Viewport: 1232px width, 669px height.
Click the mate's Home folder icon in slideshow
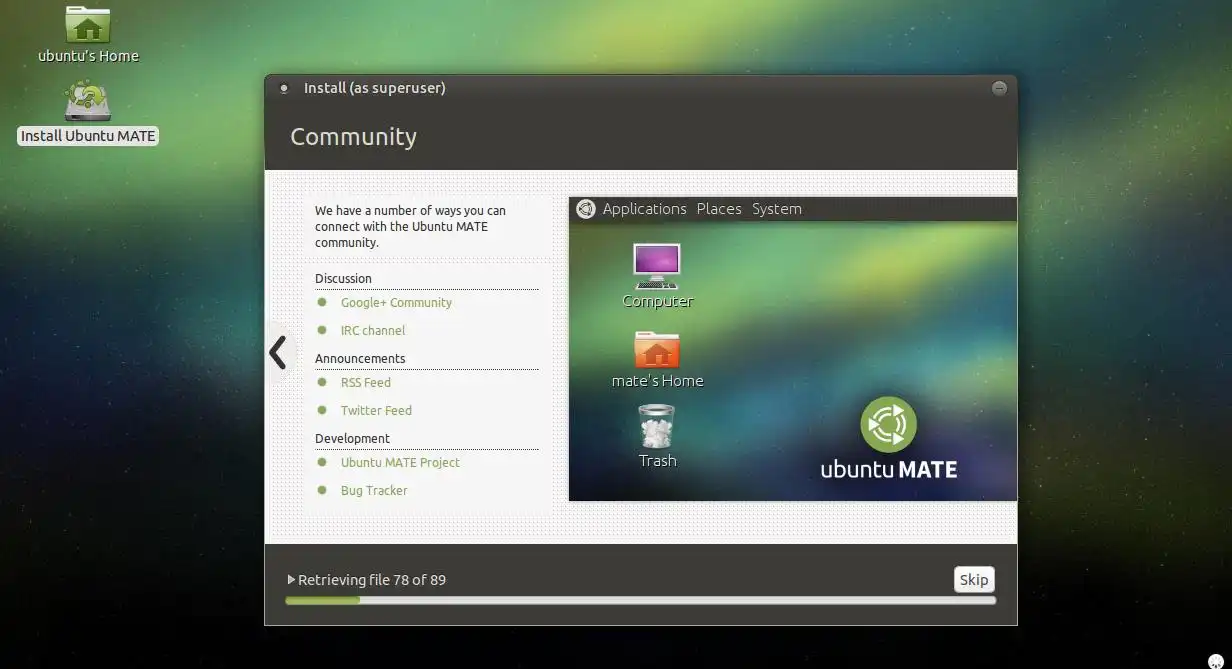coord(657,349)
